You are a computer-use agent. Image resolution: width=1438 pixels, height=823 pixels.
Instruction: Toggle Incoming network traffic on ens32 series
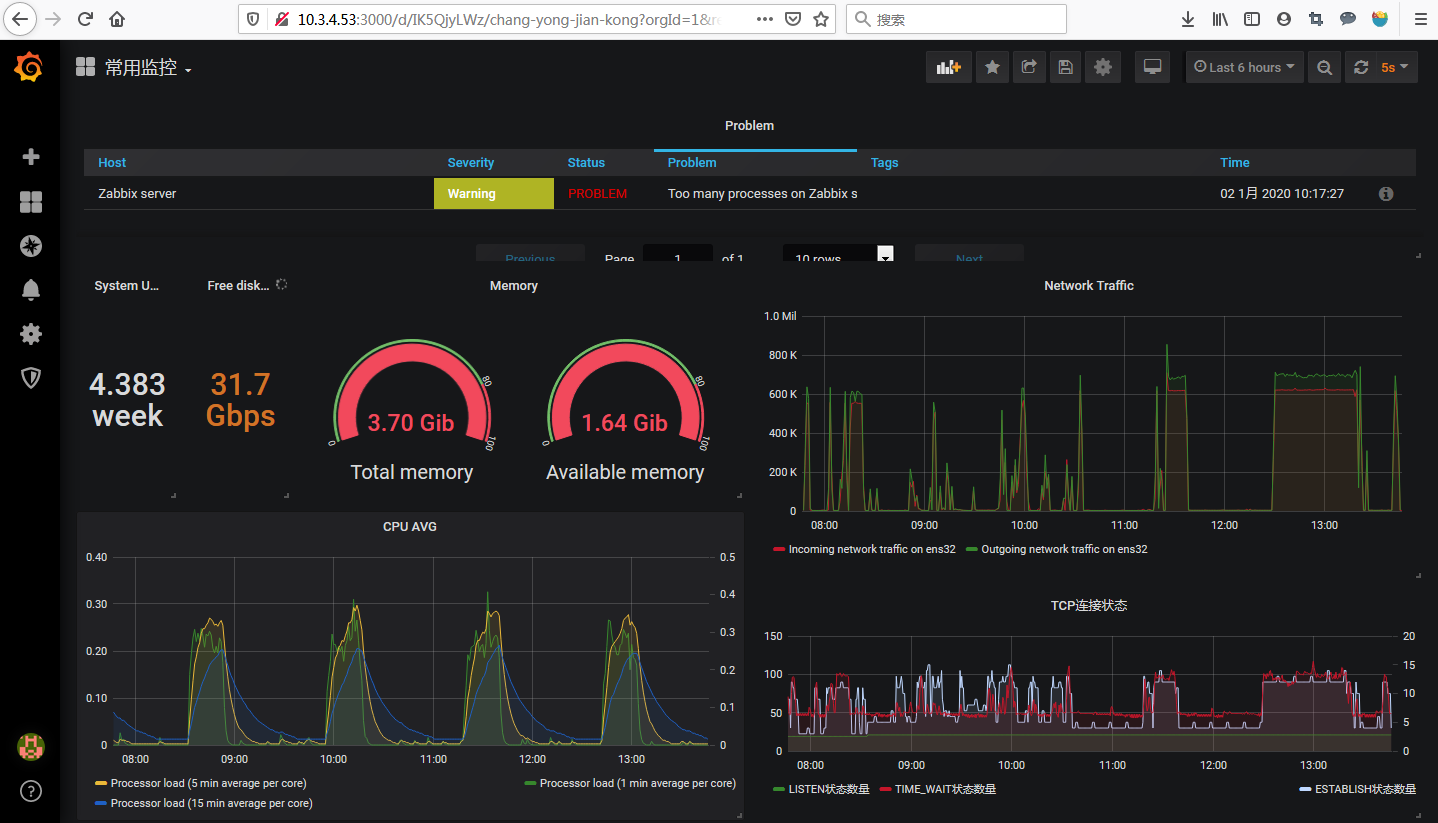click(871, 549)
